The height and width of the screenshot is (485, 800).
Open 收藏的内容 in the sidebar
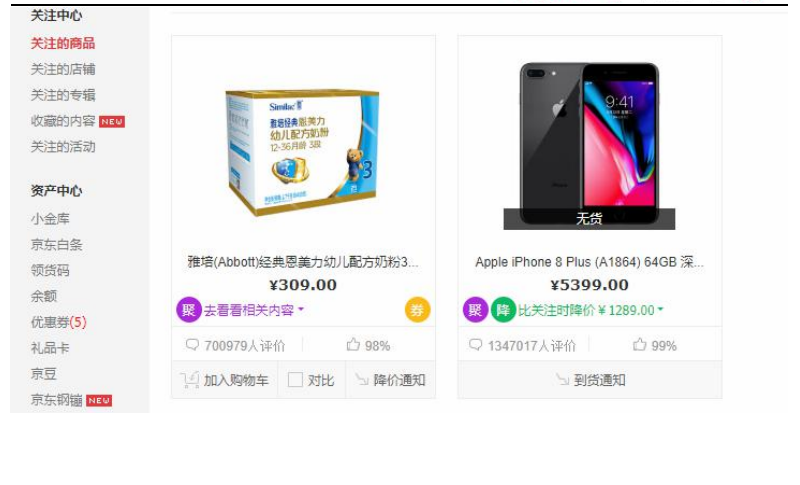(x=63, y=121)
